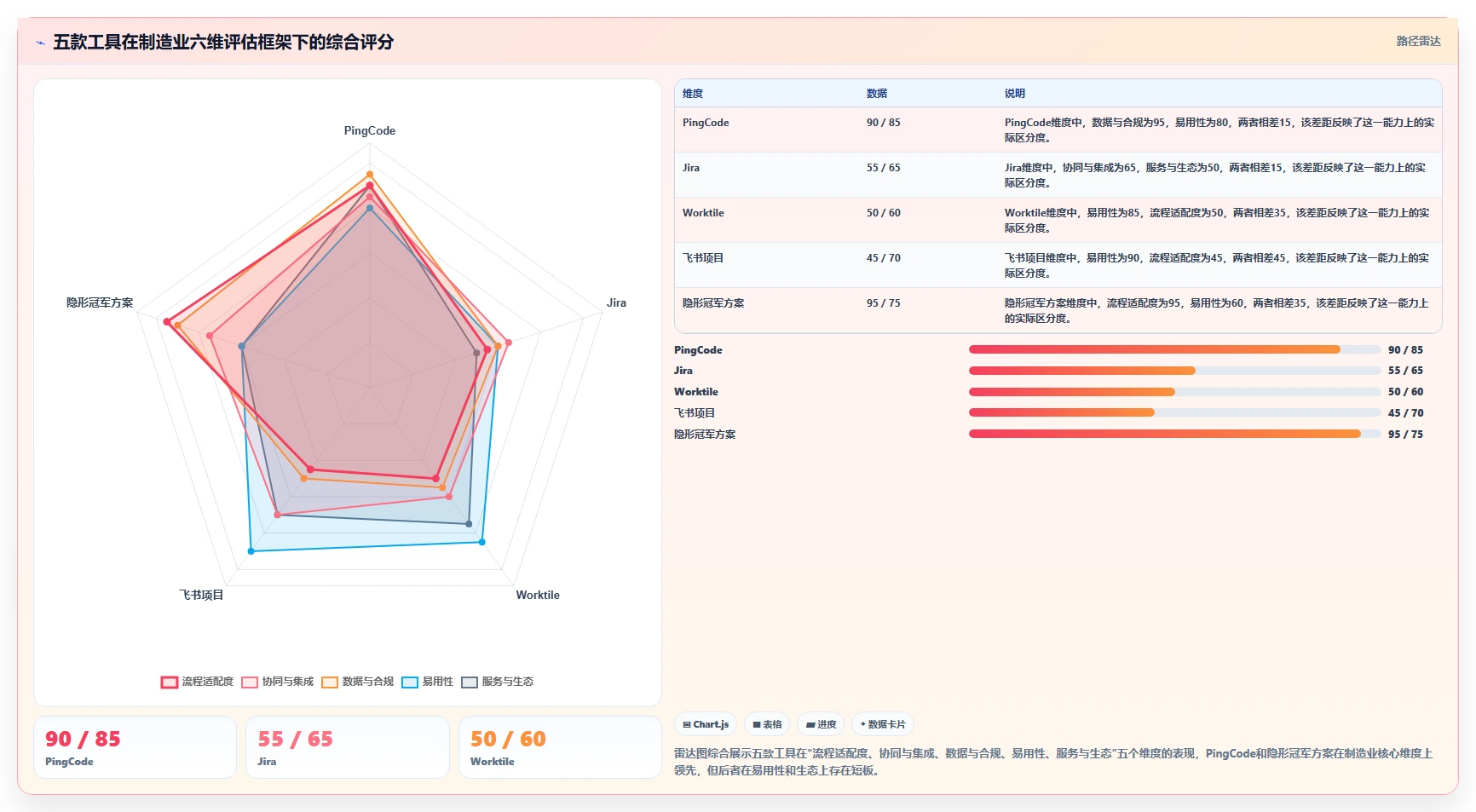Toggle the 易用性 legend series
Viewport: 1476px width, 812px height.
point(428,682)
